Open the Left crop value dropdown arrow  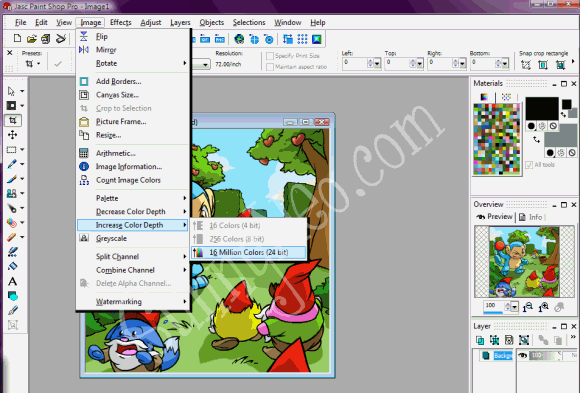tap(377, 64)
